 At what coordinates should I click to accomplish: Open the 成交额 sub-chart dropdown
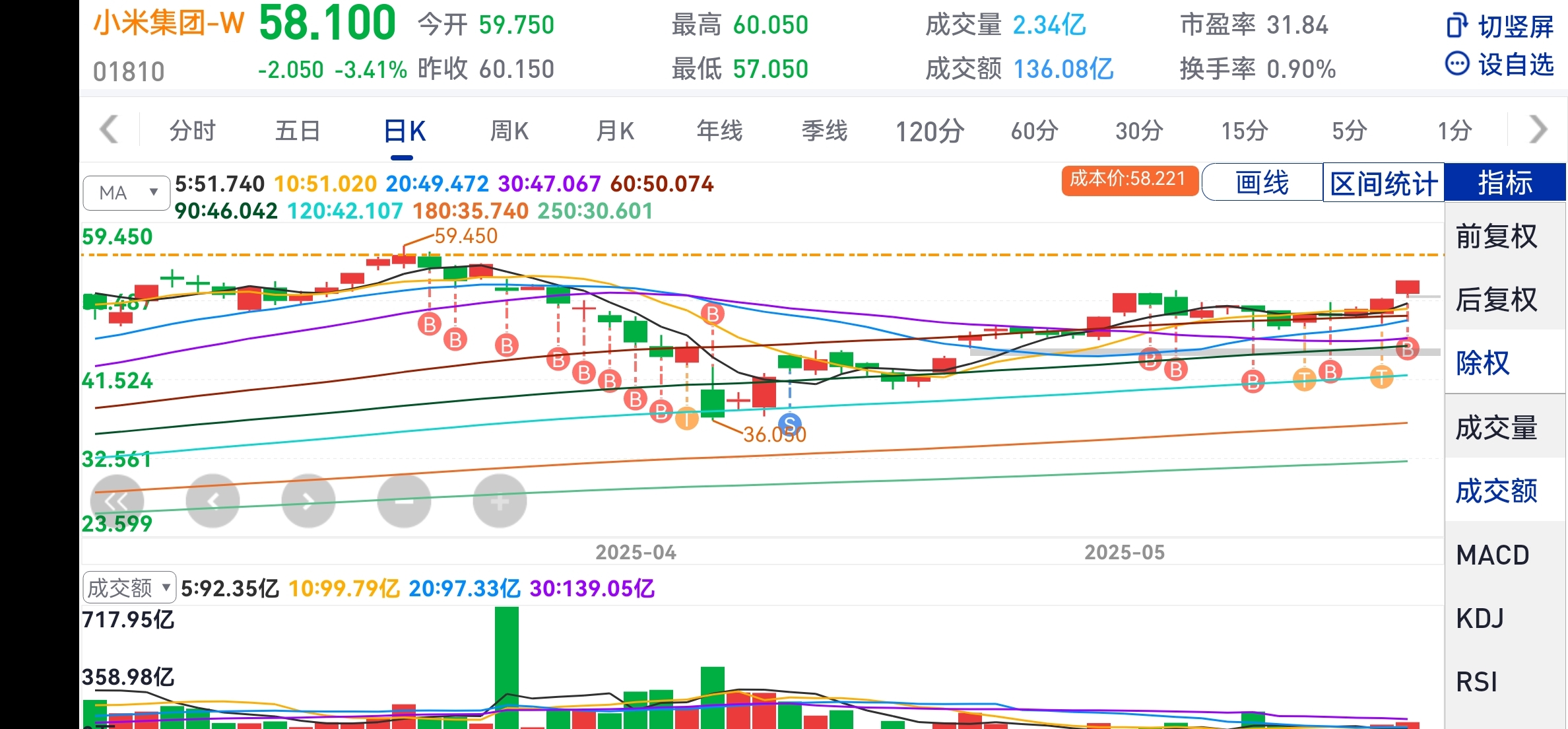[x=129, y=587]
